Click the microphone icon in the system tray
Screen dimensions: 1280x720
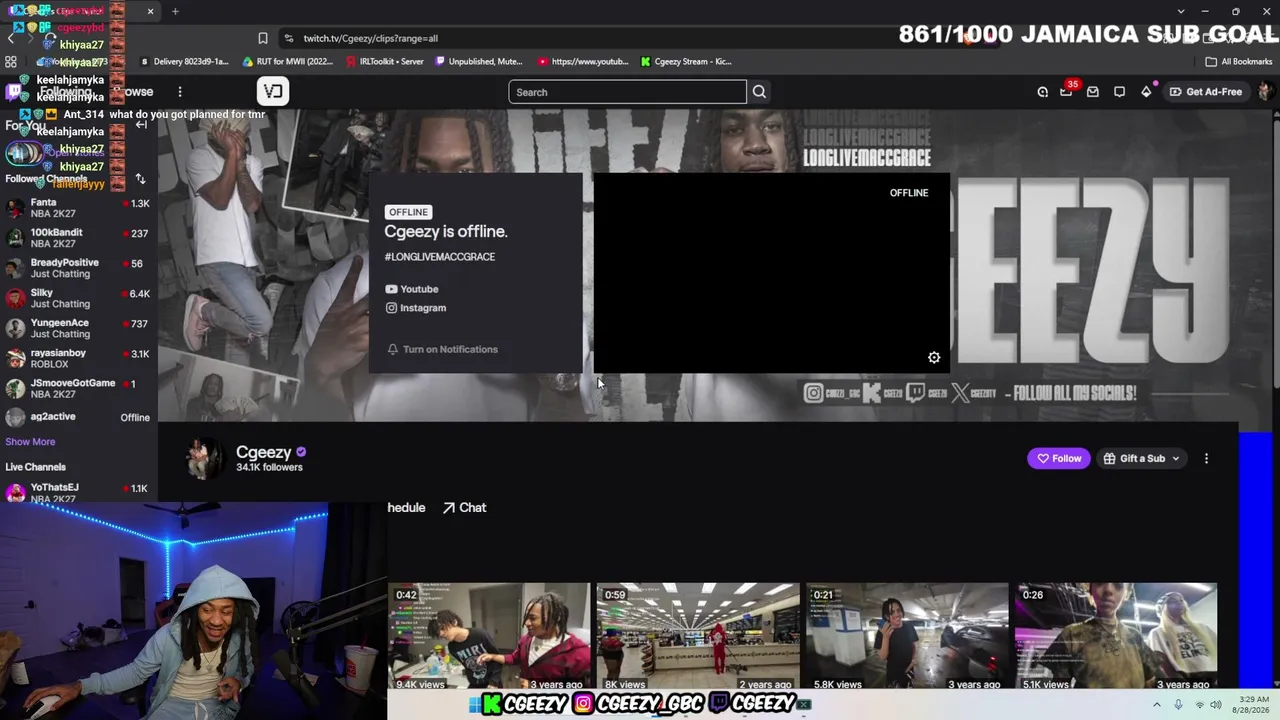(x=1178, y=705)
